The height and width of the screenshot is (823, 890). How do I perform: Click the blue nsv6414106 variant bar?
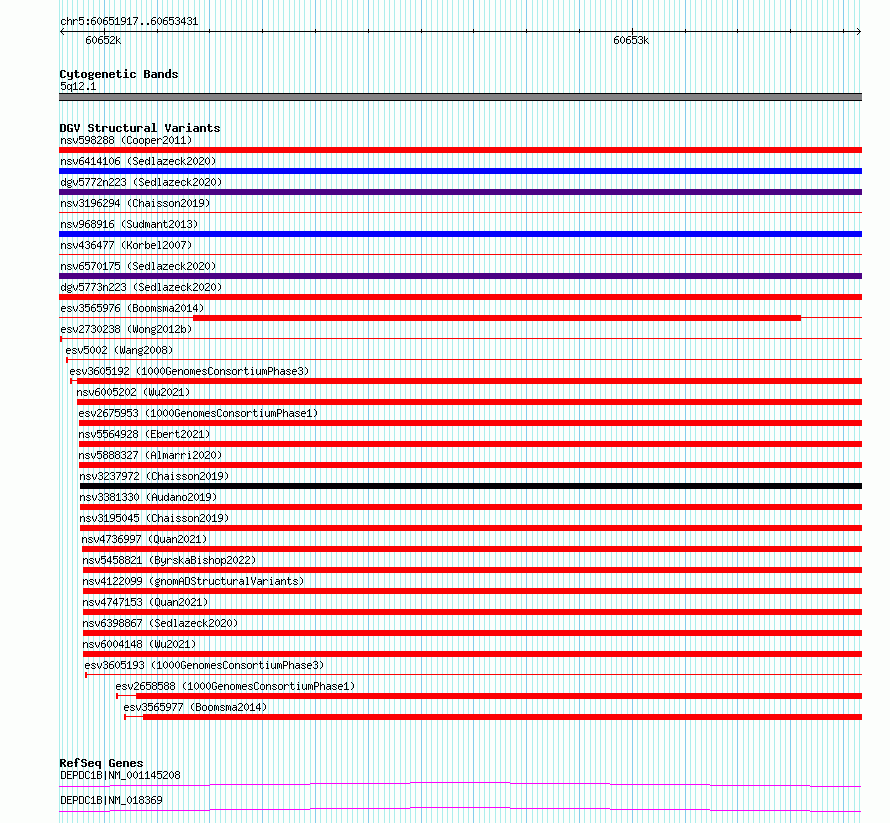(x=460, y=171)
